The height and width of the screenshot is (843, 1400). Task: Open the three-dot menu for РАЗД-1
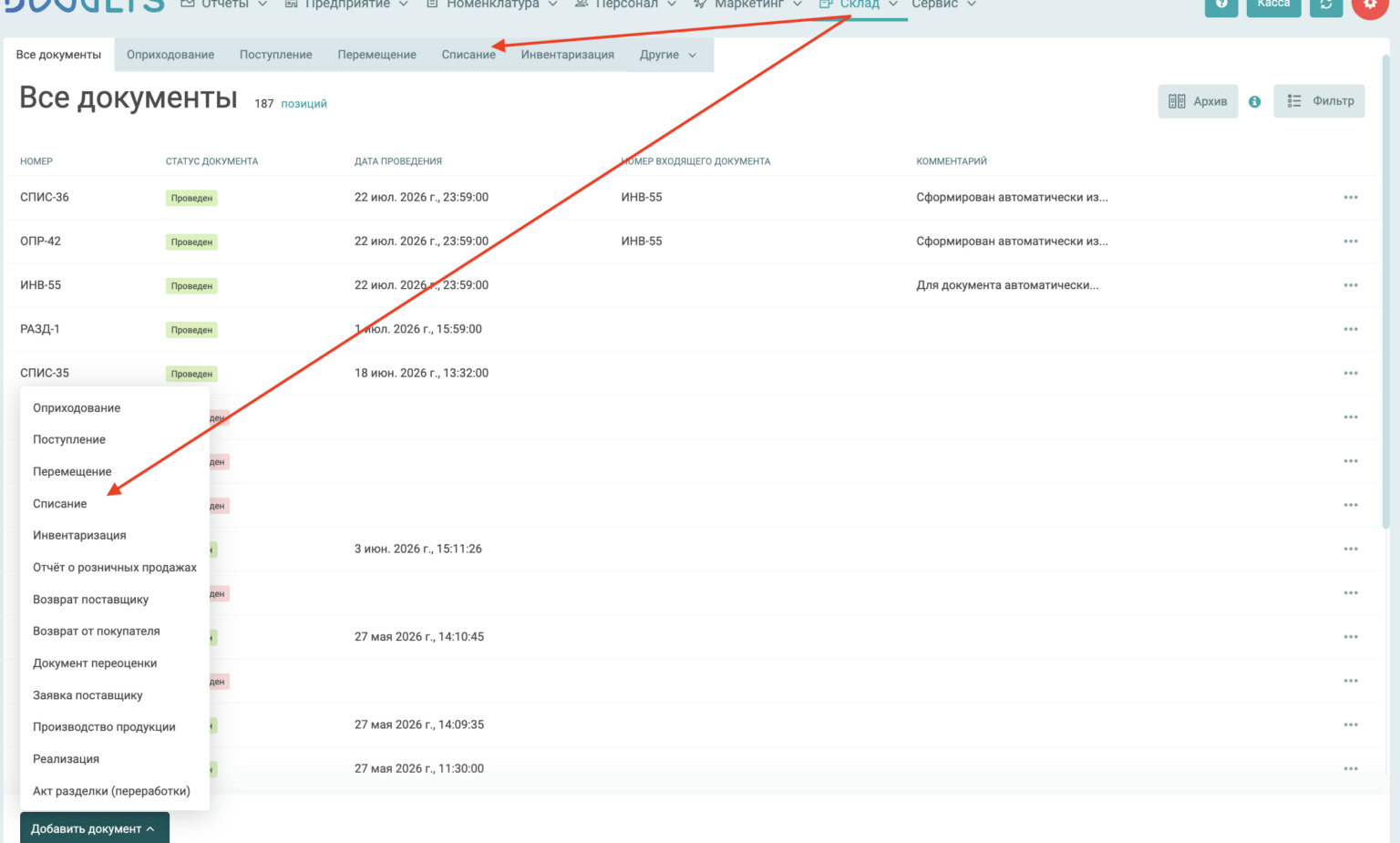1351,329
